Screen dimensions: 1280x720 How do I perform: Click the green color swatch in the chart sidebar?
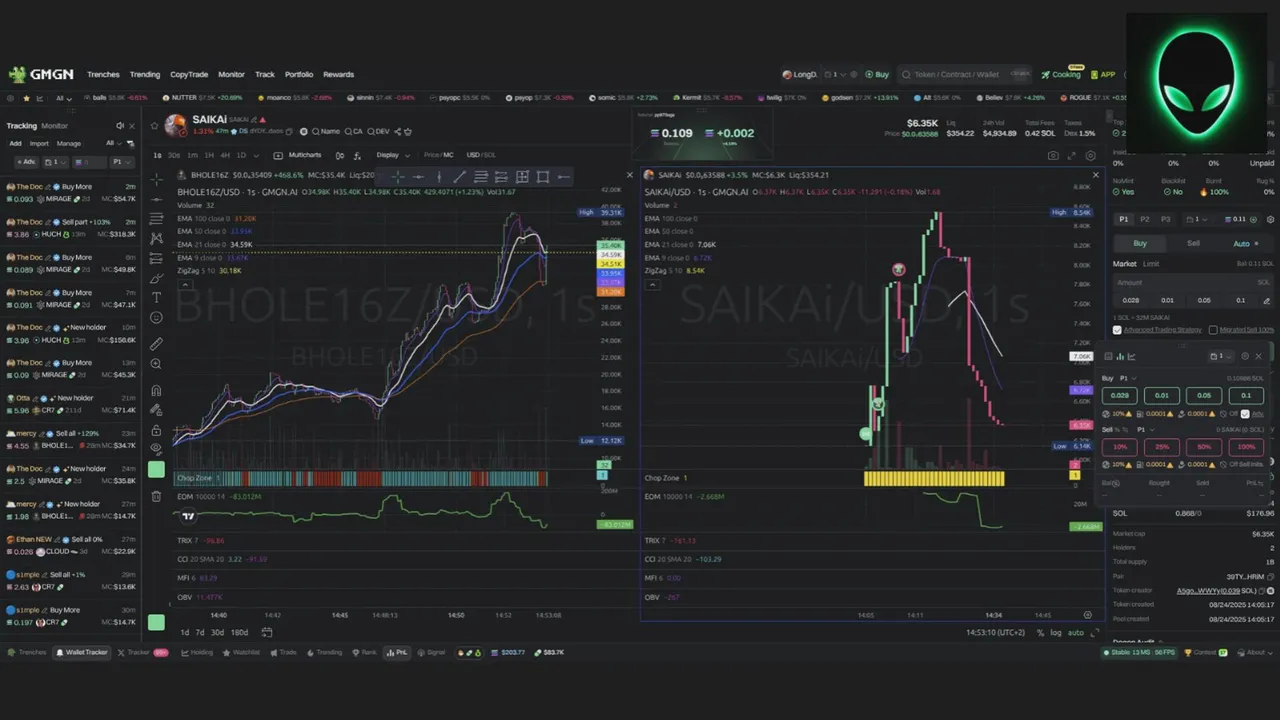tap(156, 470)
